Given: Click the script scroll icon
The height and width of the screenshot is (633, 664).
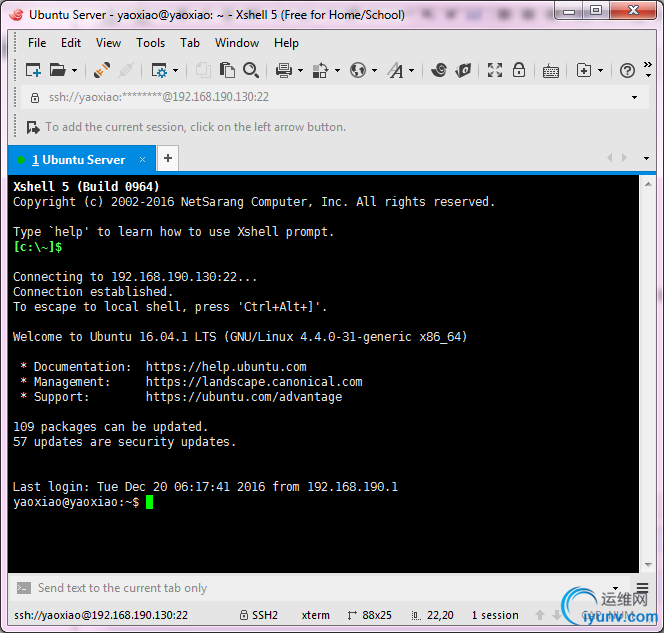Looking at the screenshot, I should coord(463,70).
